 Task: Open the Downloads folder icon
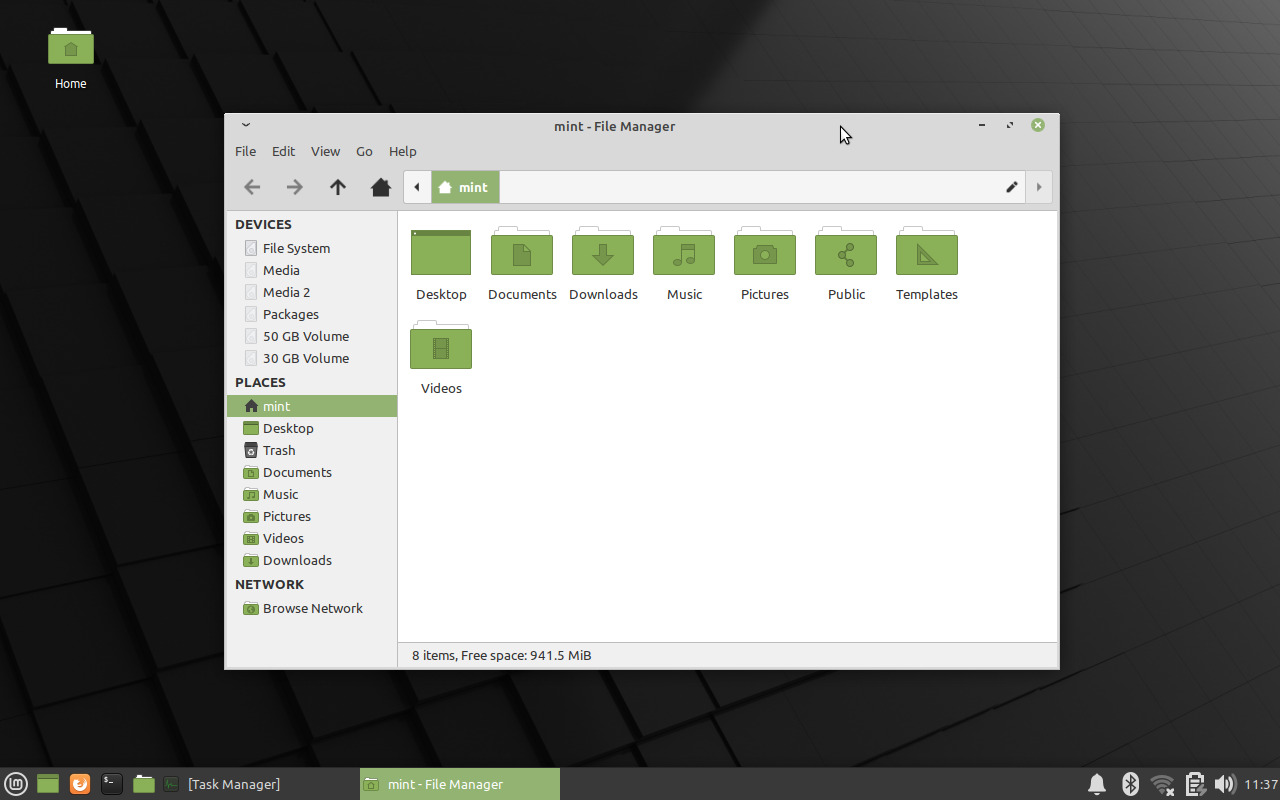tap(603, 254)
